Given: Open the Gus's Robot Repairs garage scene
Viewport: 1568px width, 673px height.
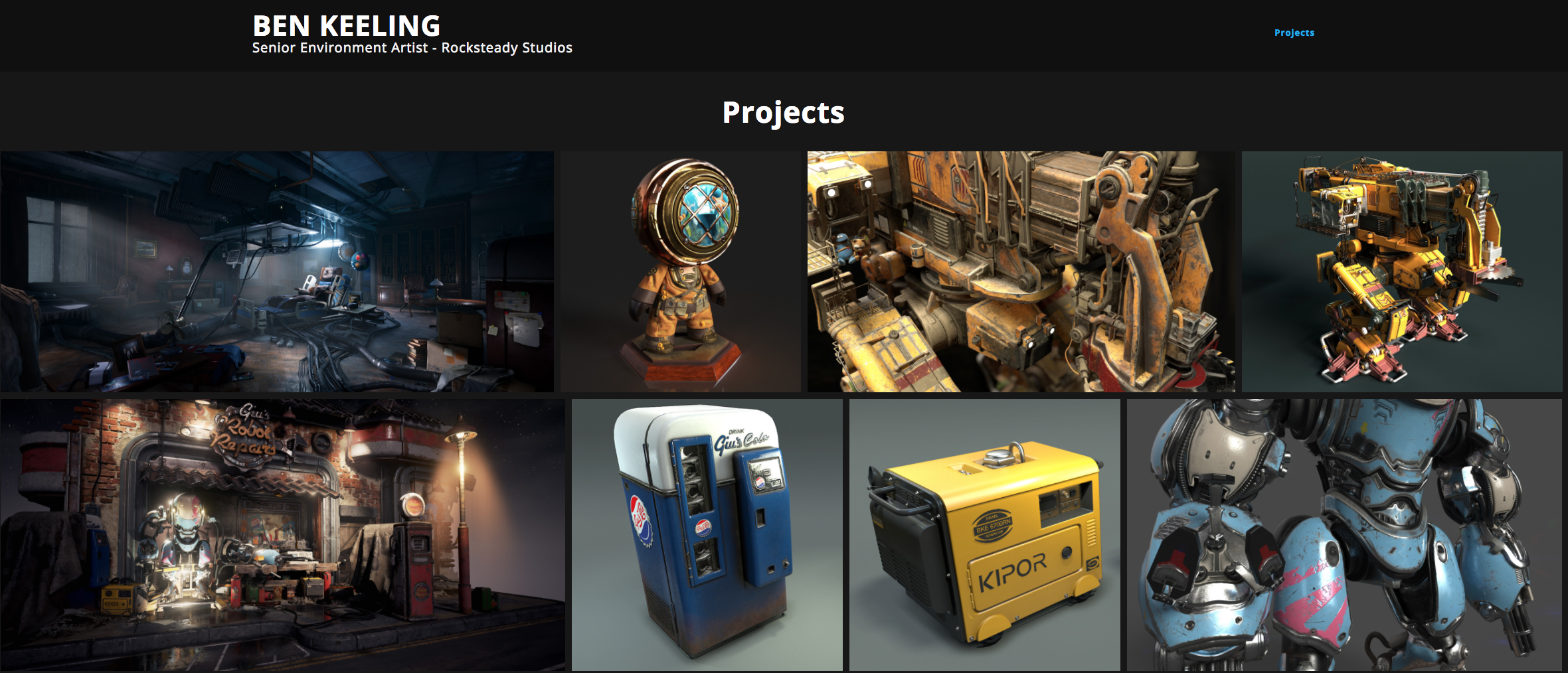Looking at the screenshot, I should pos(282,534).
